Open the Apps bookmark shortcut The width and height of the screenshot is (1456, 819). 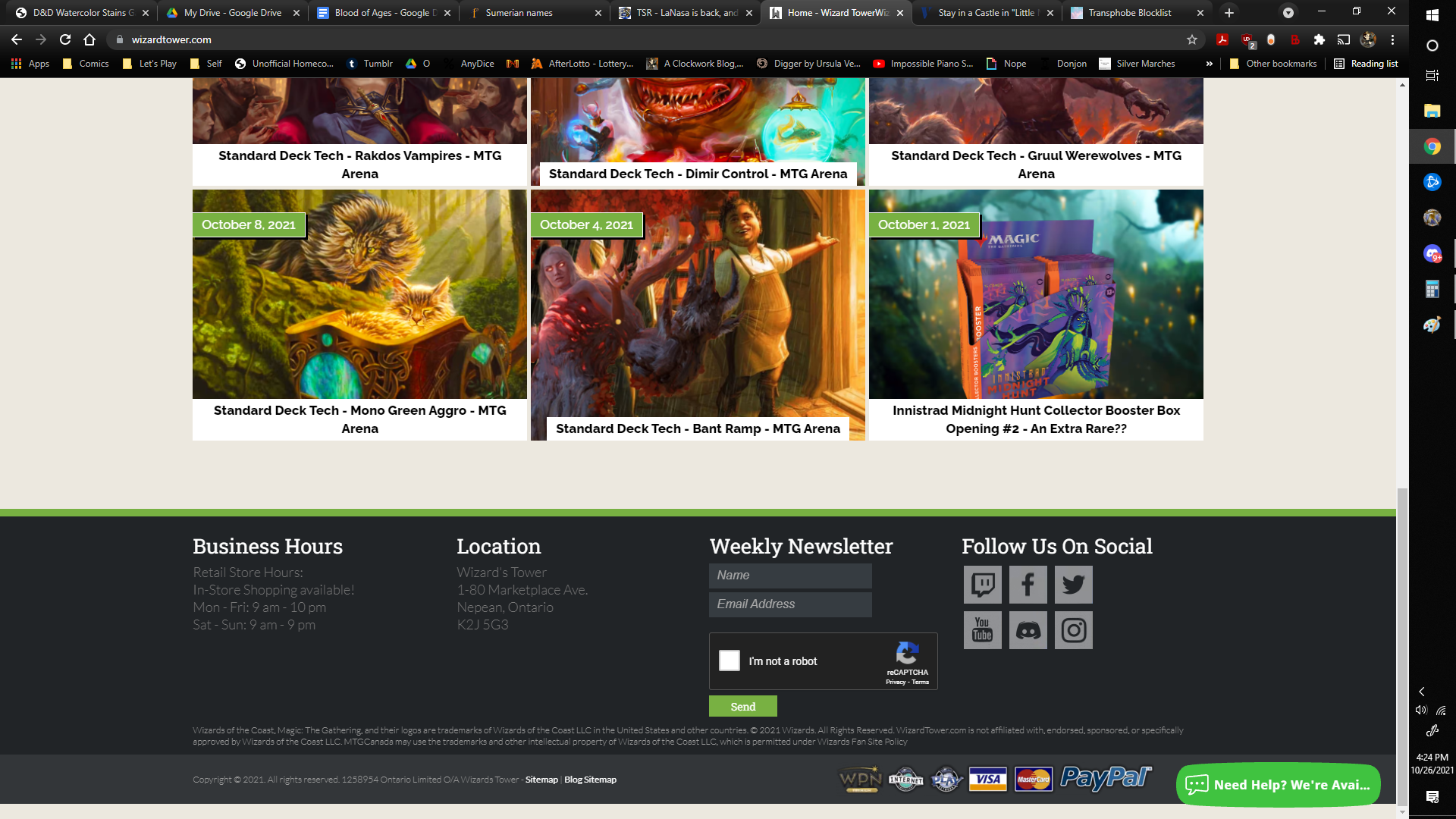point(30,64)
